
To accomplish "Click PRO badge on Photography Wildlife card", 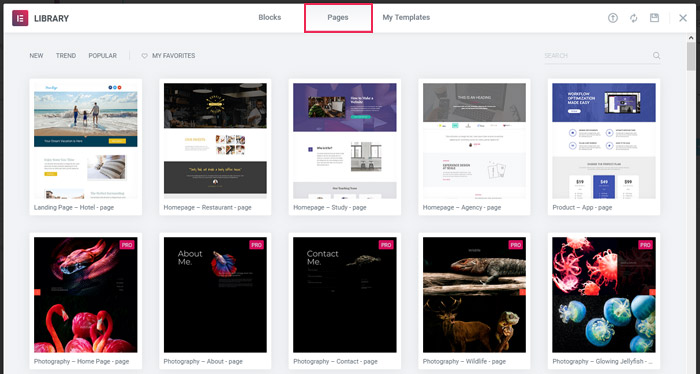I will click(x=516, y=245).
